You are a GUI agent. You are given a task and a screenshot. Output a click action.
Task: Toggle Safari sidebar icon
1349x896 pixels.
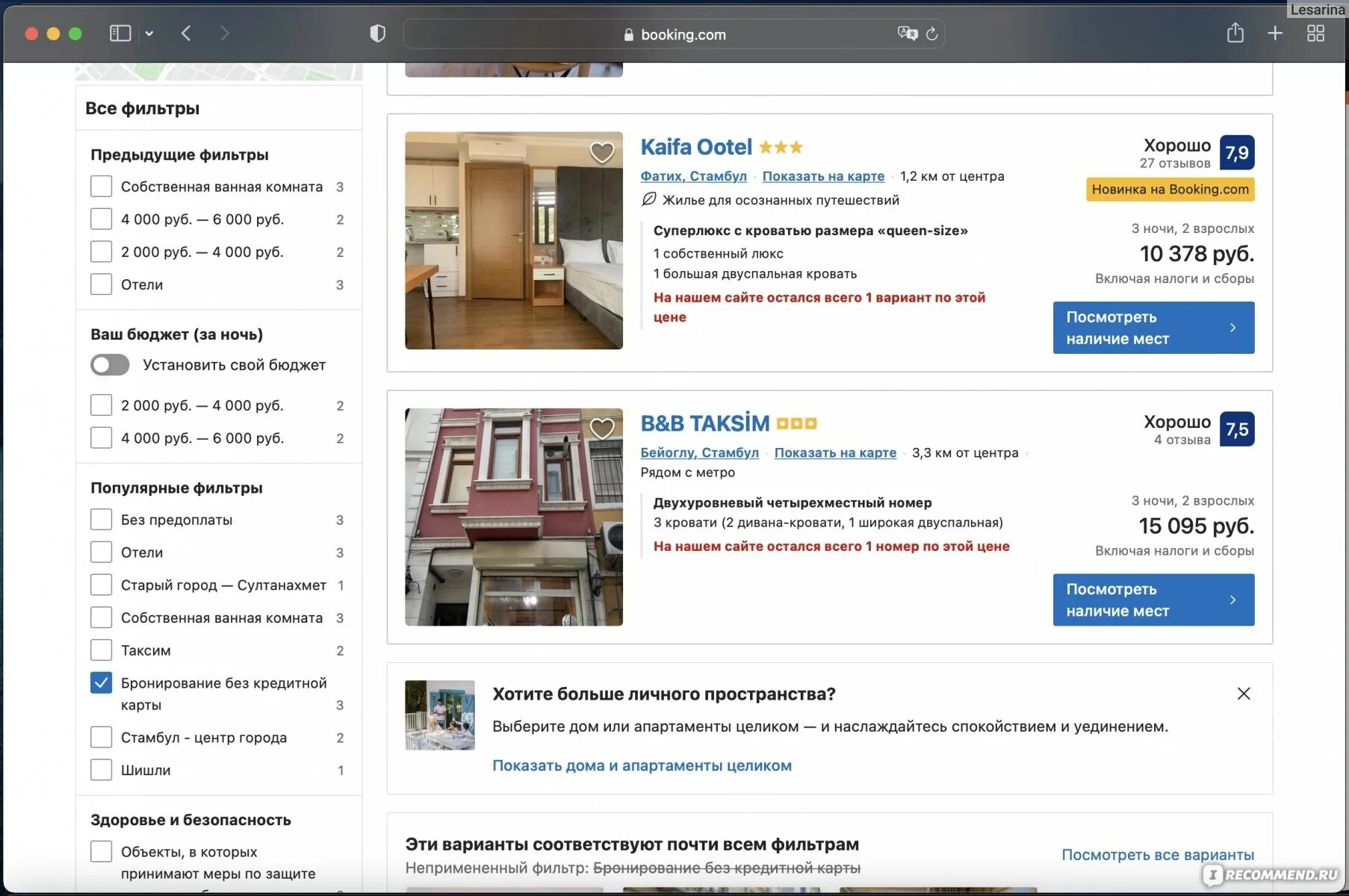(120, 34)
